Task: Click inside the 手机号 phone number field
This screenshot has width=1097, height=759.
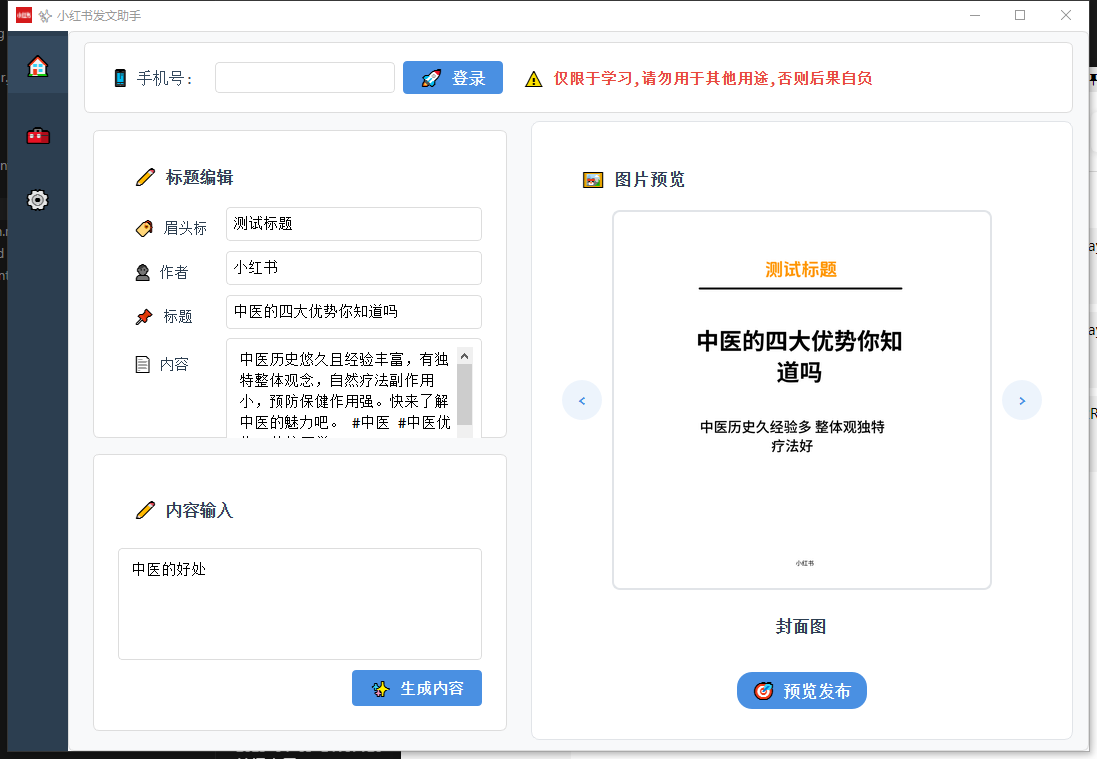Action: [304, 77]
